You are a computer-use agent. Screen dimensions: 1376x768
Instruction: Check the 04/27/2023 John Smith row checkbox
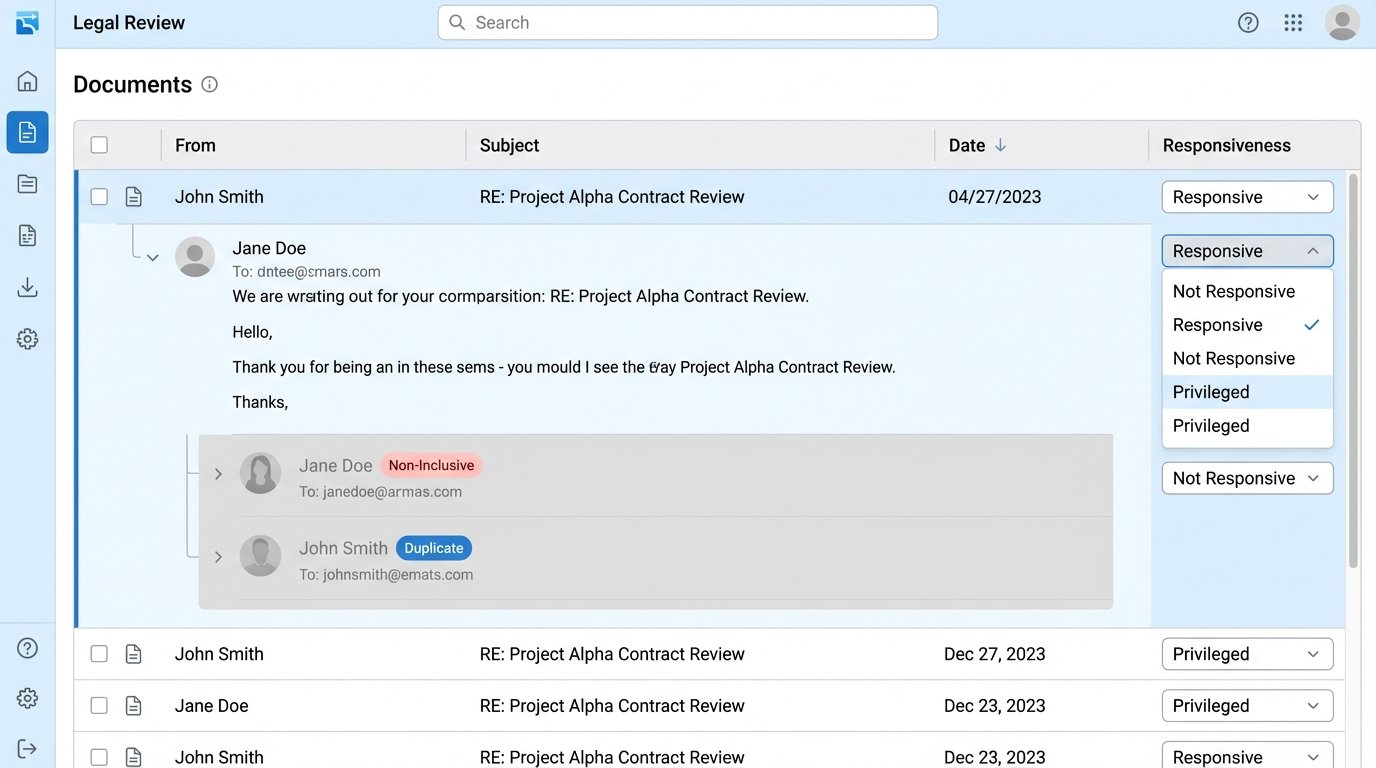[x=99, y=197]
